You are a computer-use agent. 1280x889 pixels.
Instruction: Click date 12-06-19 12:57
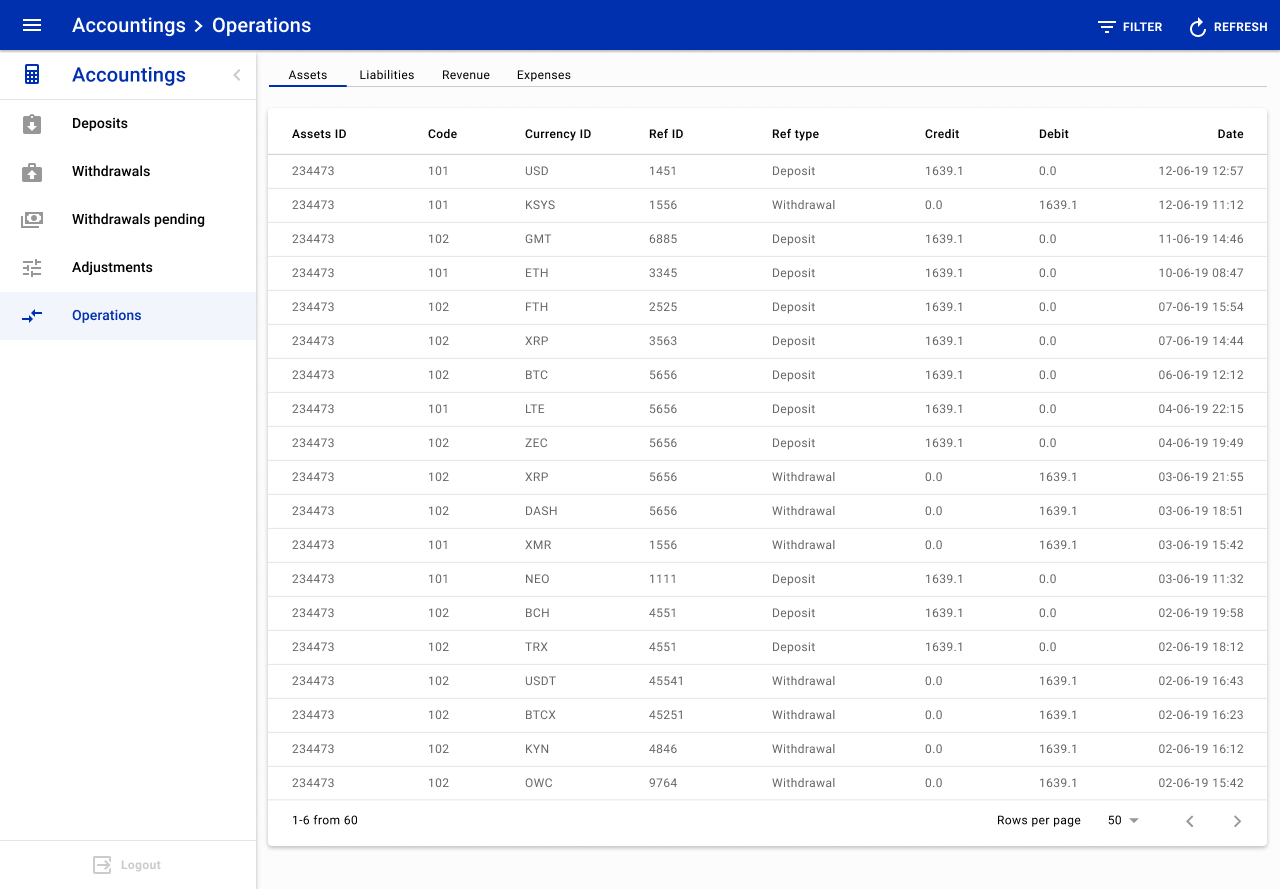click(1201, 171)
